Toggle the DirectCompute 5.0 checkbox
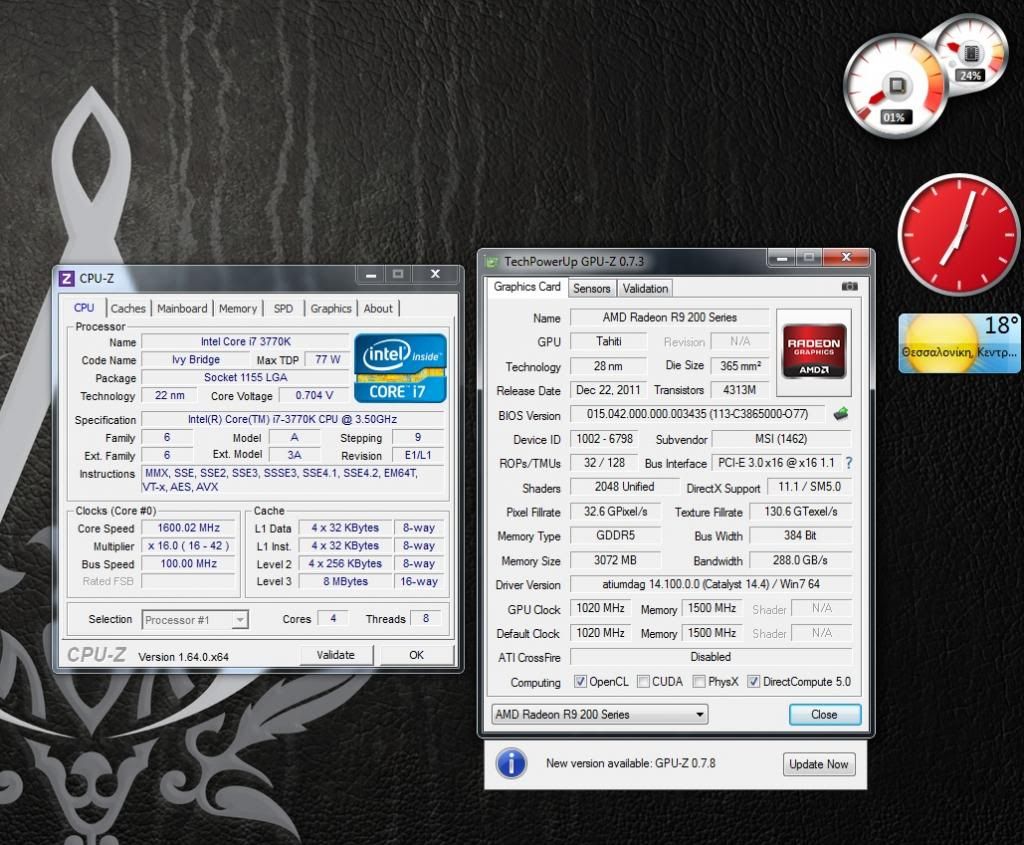 tap(754, 682)
